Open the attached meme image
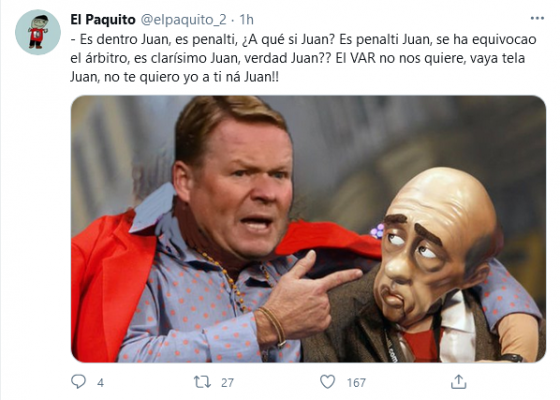Screen dimensions: 560x400 (x=308, y=229)
